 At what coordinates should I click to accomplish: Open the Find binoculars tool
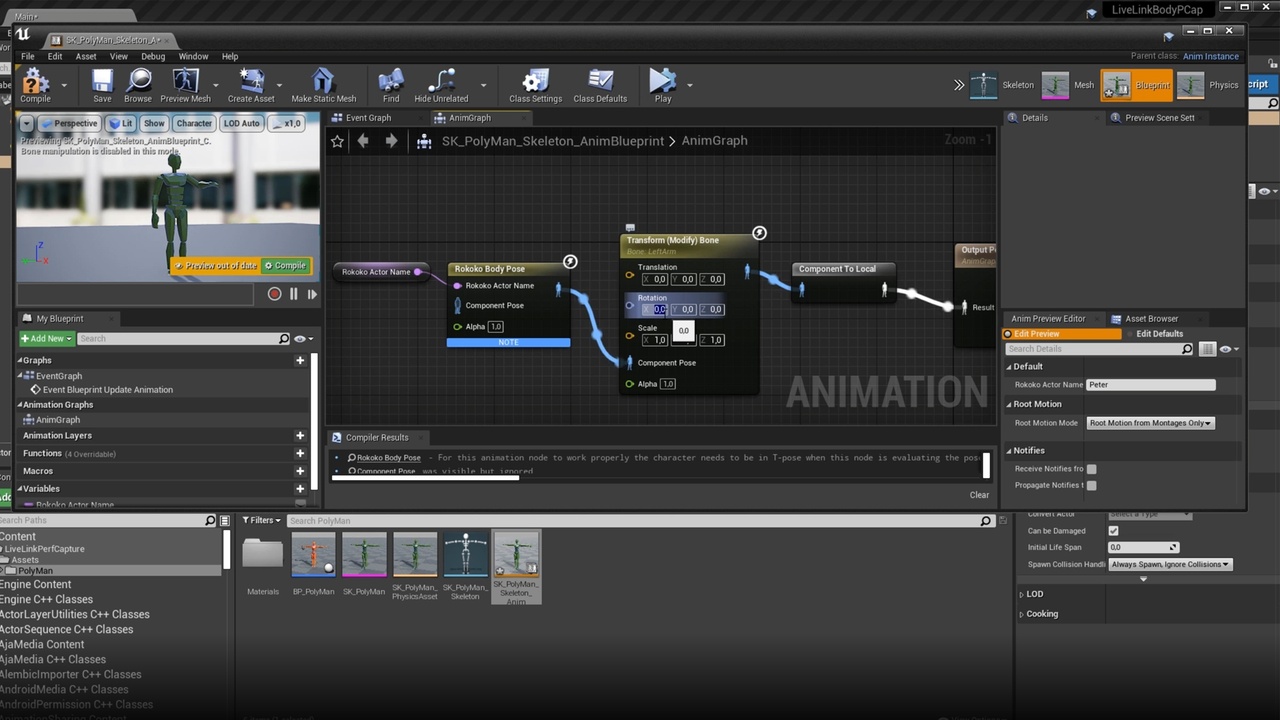[x=391, y=81]
